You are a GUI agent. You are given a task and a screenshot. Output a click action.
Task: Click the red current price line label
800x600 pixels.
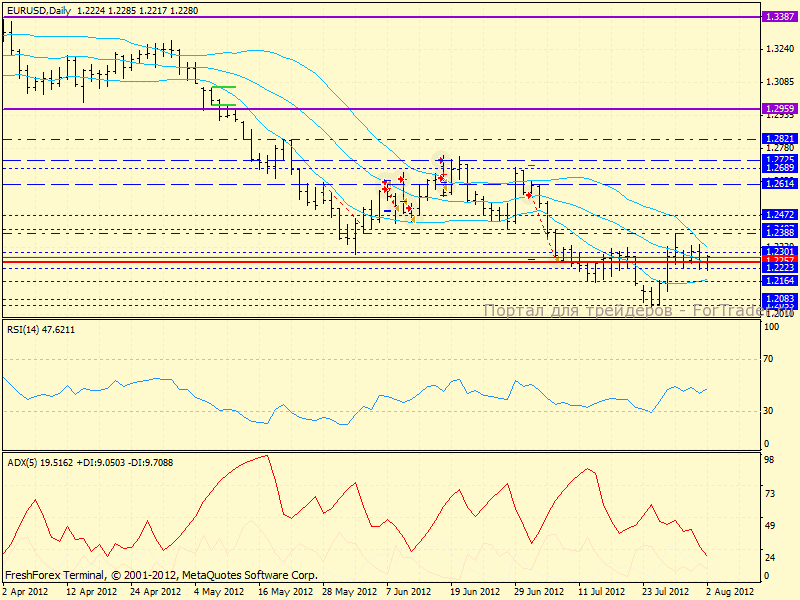pos(777,260)
